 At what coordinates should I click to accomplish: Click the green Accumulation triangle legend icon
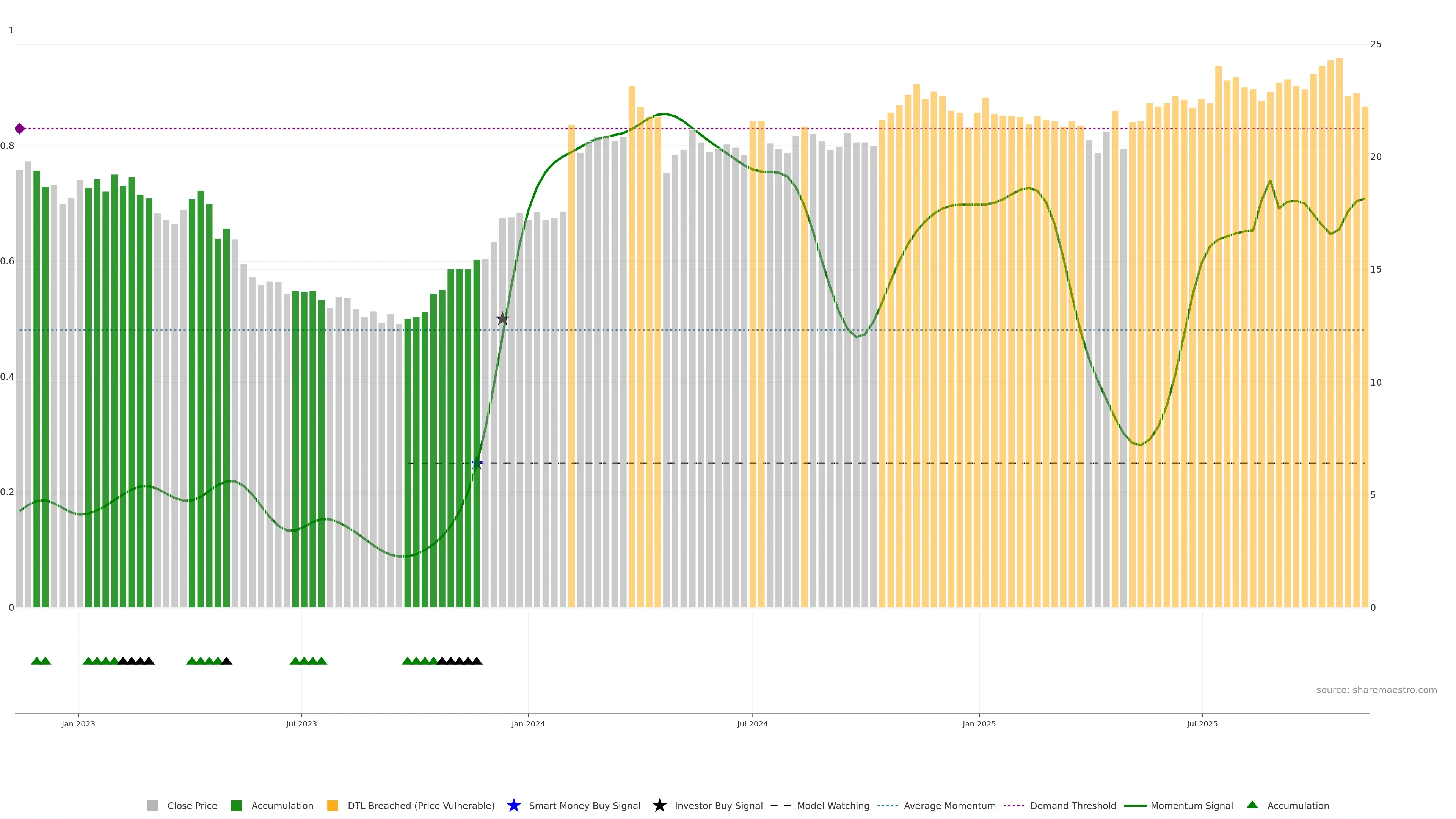tap(1252, 805)
